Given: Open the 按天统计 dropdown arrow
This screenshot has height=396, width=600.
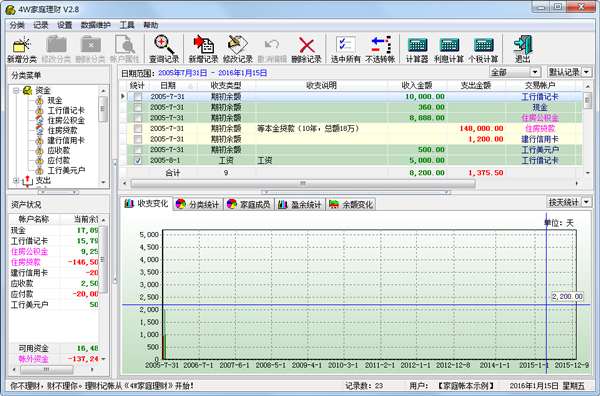Looking at the screenshot, I should pos(587,202).
